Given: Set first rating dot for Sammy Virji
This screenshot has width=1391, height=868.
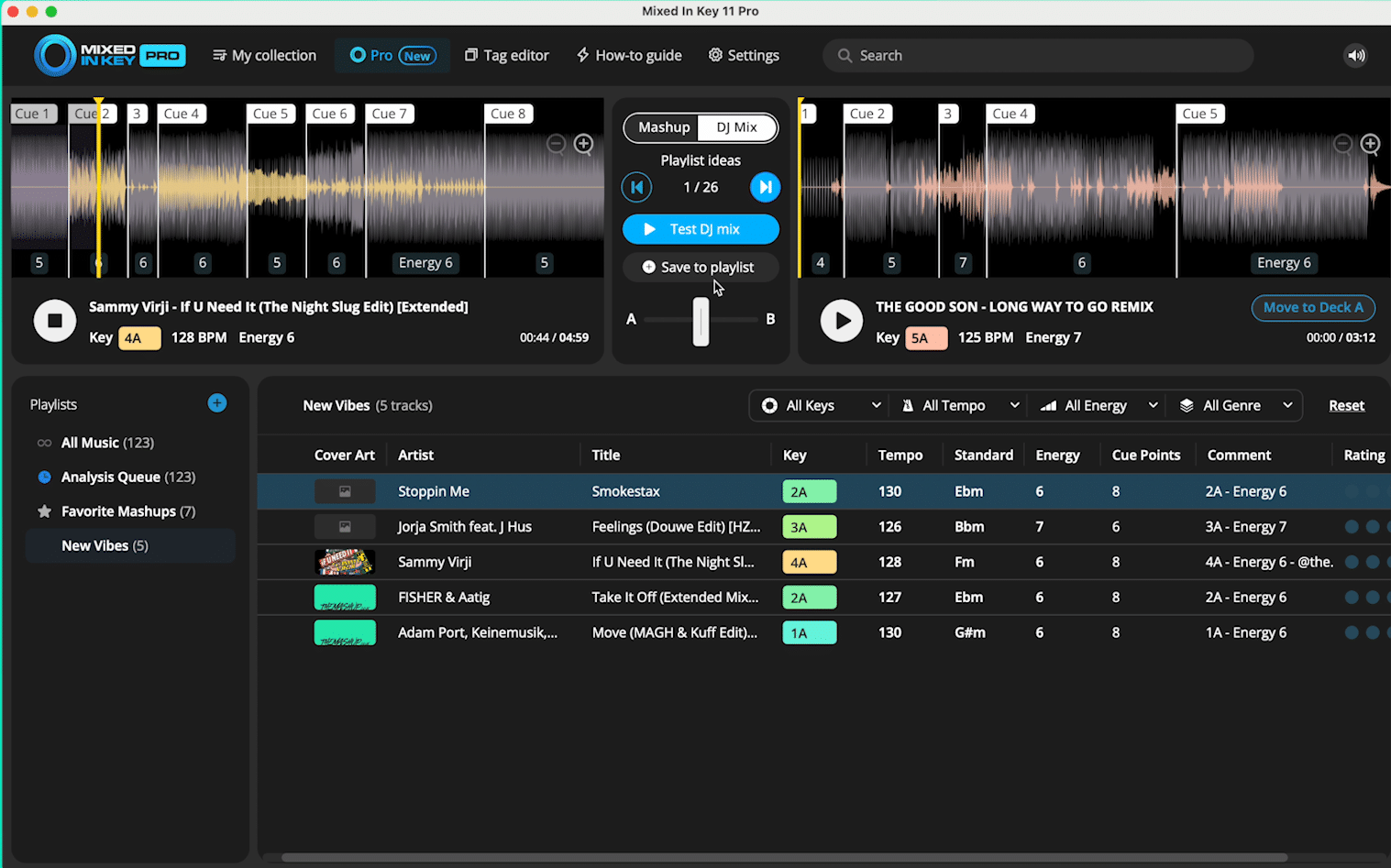Looking at the screenshot, I should [x=1351, y=562].
